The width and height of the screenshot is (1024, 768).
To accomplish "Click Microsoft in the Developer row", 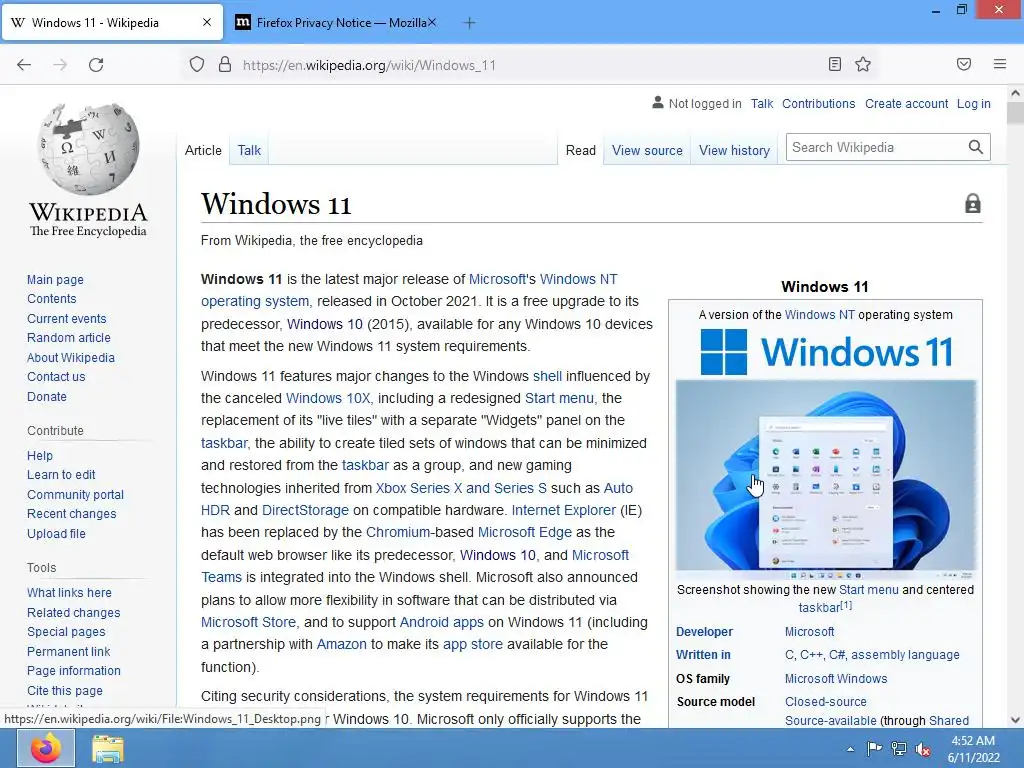I will click(809, 632).
